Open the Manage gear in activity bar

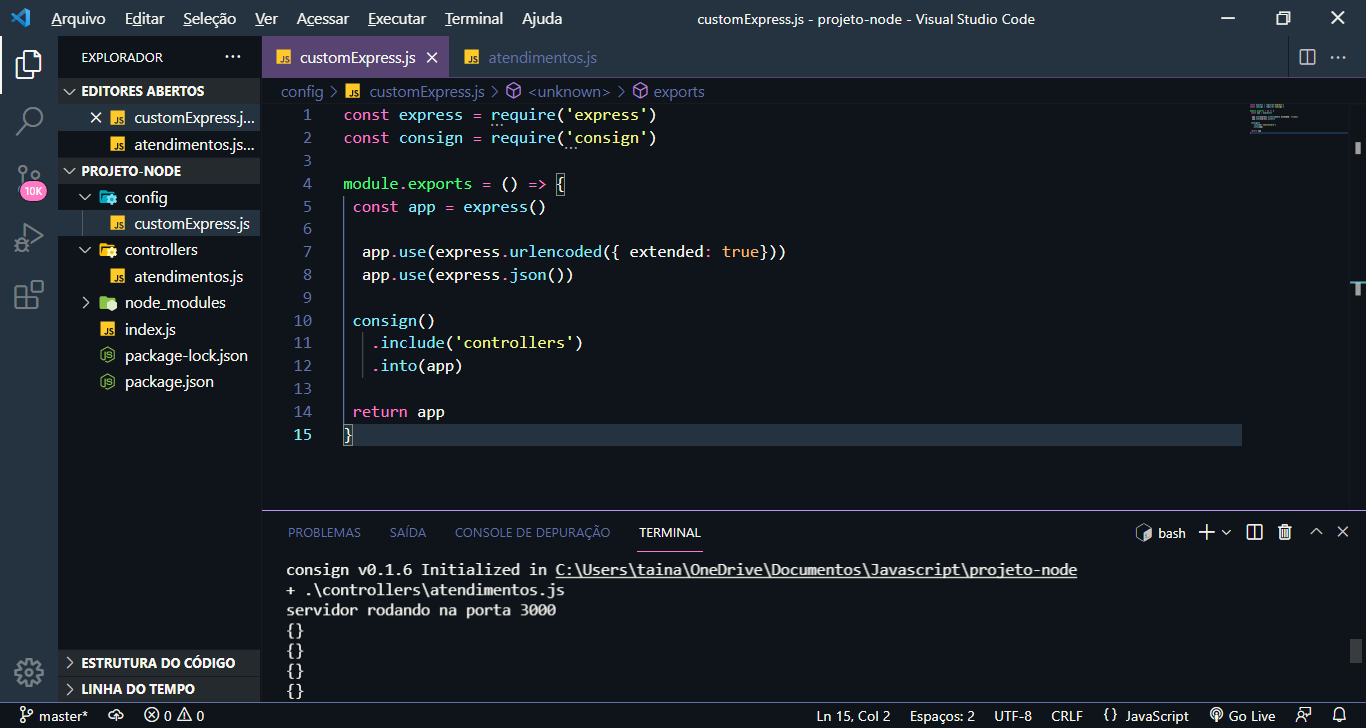(29, 672)
